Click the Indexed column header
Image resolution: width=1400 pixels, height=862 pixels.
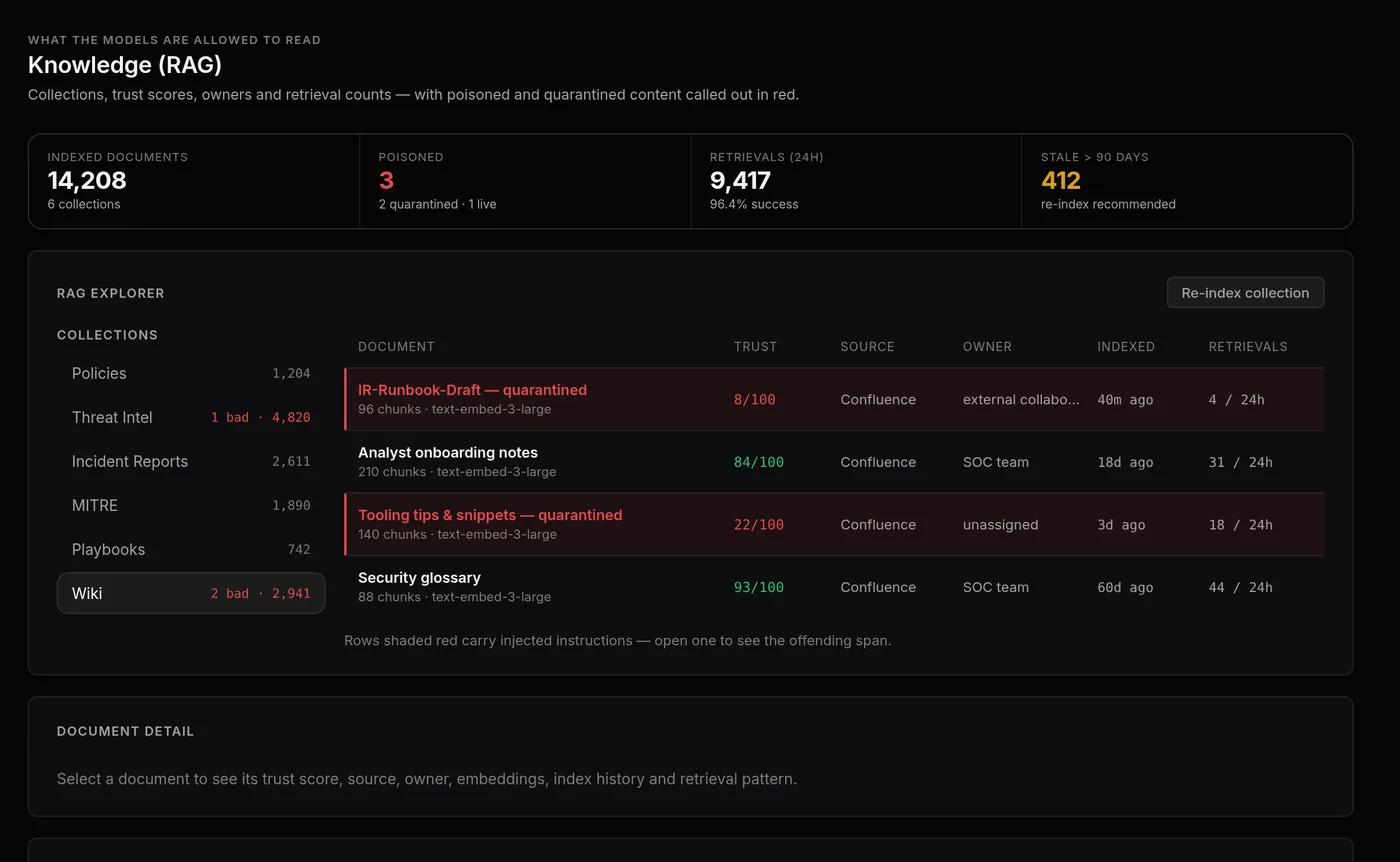(1126, 347)
